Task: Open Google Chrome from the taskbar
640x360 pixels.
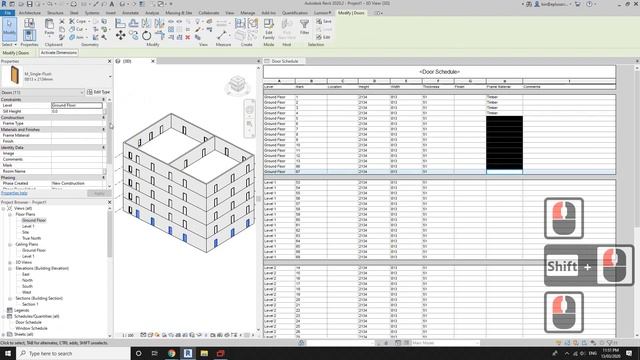Action: tap(171, 353)
